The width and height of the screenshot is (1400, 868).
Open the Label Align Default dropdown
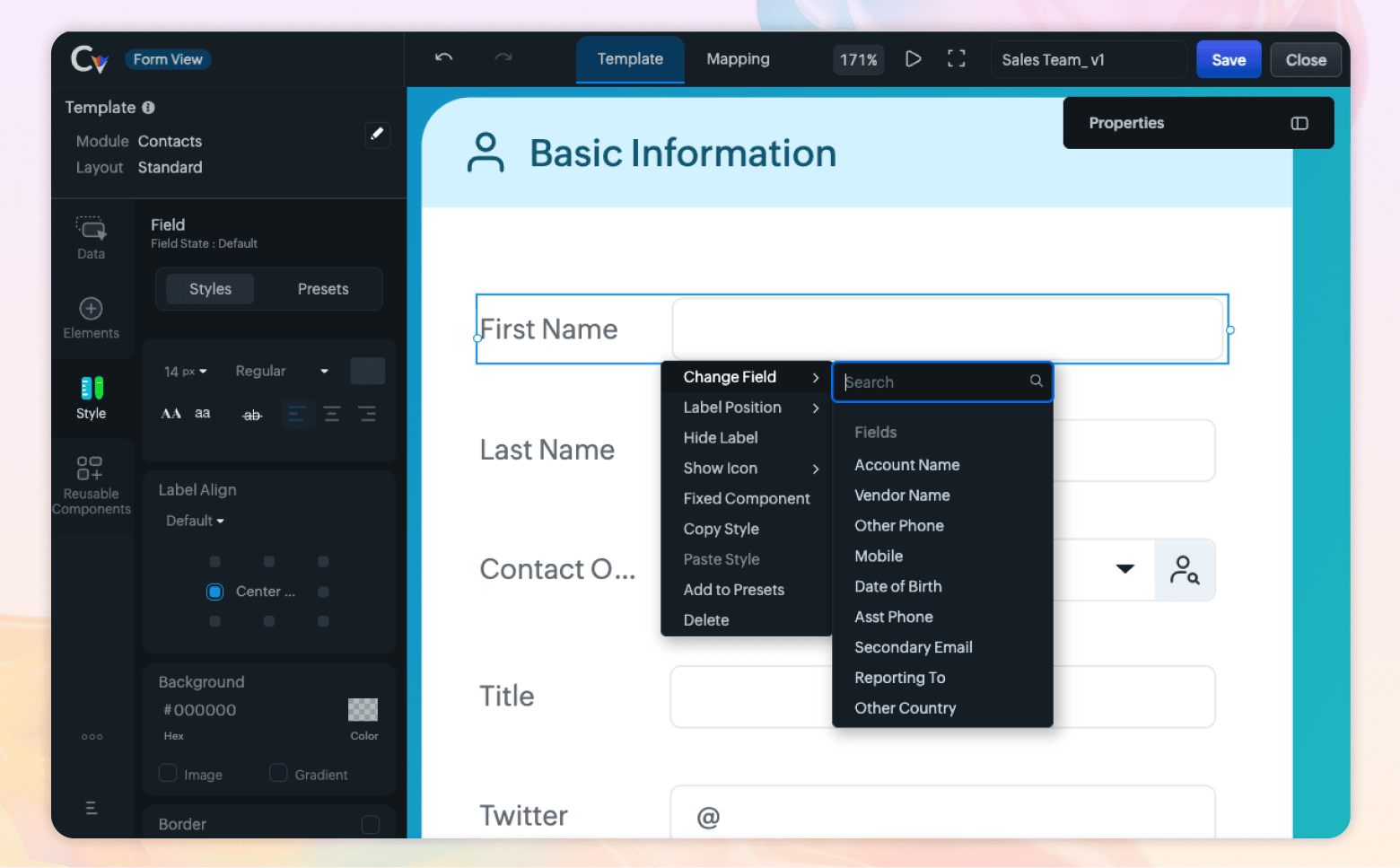[195, 521]
